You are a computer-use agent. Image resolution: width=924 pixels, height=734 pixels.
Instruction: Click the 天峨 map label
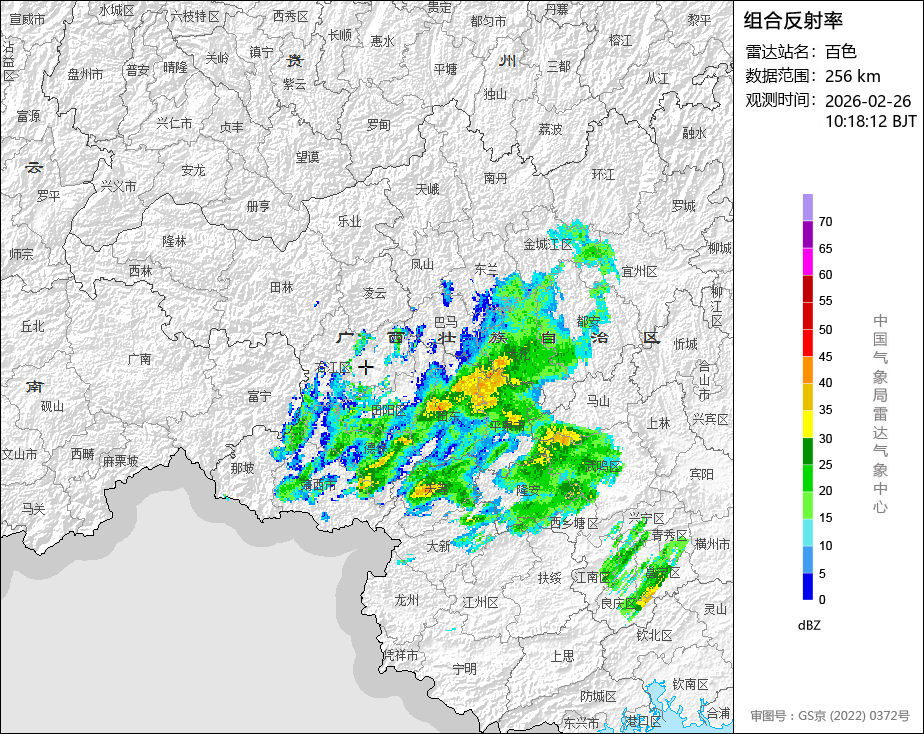pos(427,189)
